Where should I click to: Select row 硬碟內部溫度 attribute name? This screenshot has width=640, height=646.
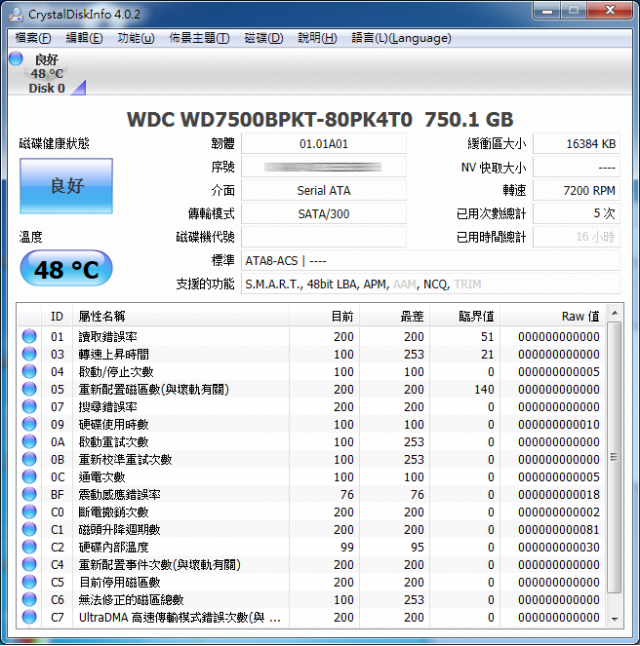[113, 547]
